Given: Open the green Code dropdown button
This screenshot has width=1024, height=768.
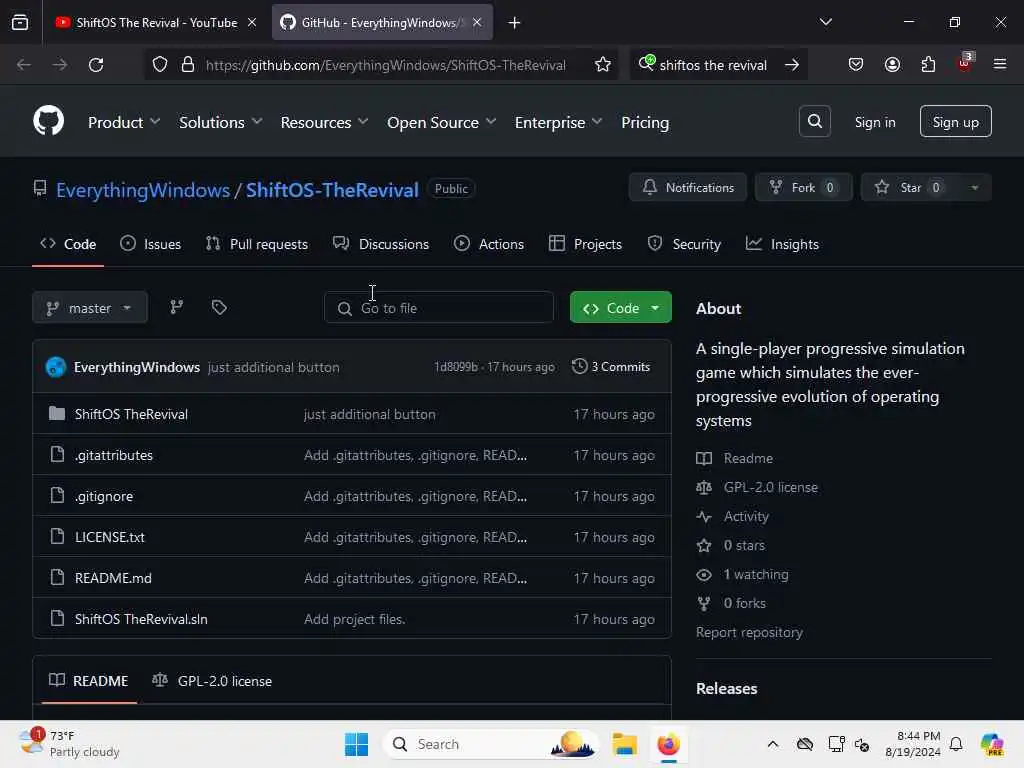Looking at the screenshot, I should 620,308.
